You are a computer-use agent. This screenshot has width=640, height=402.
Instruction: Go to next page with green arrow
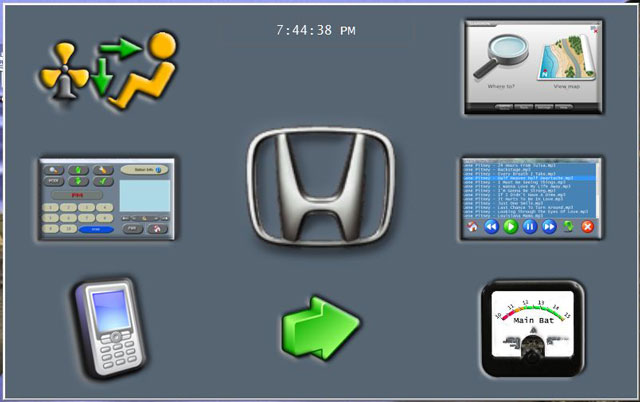point(321,328)
